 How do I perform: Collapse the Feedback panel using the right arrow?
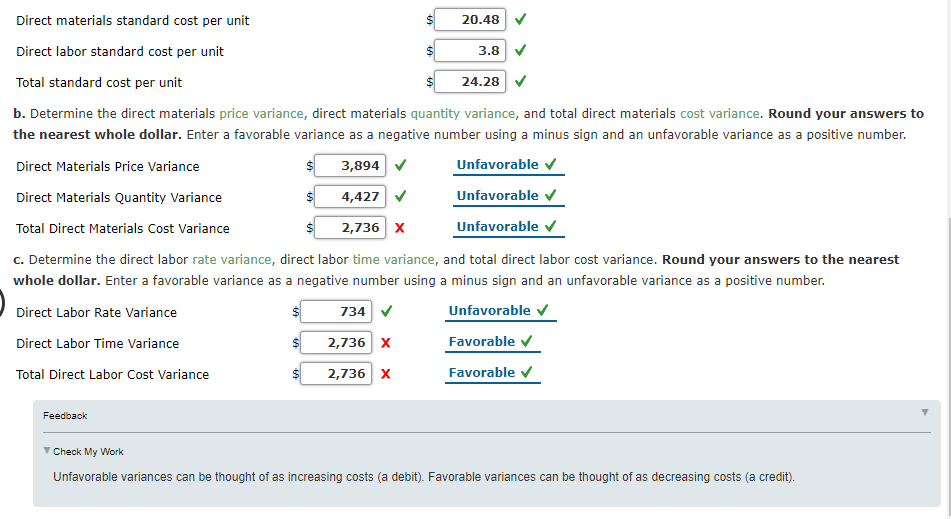(x=925, y=412)
